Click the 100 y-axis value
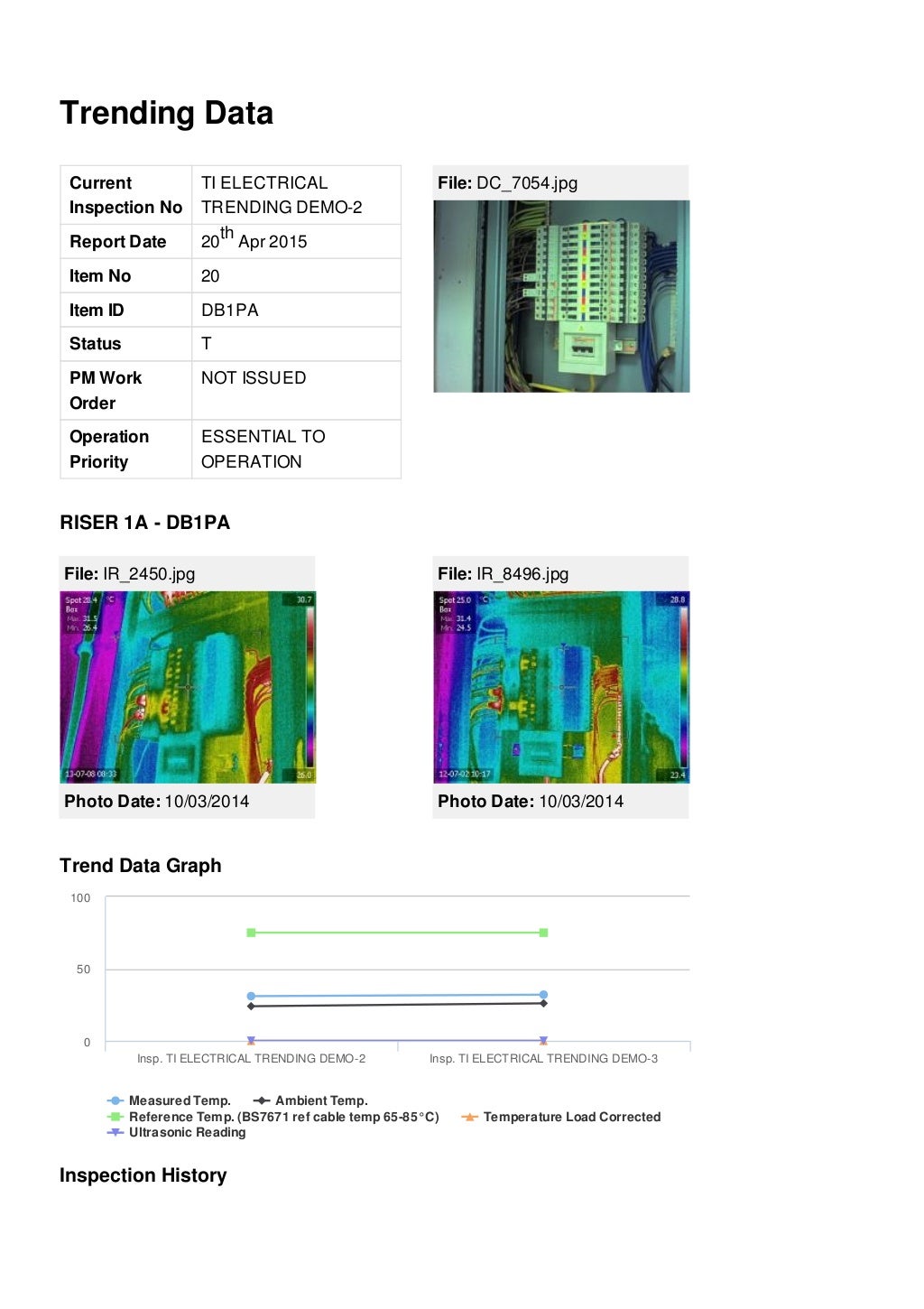Image resolution: width=924 pixels, height=1309 pixels. pyautogui.click(x=80, y=898)
